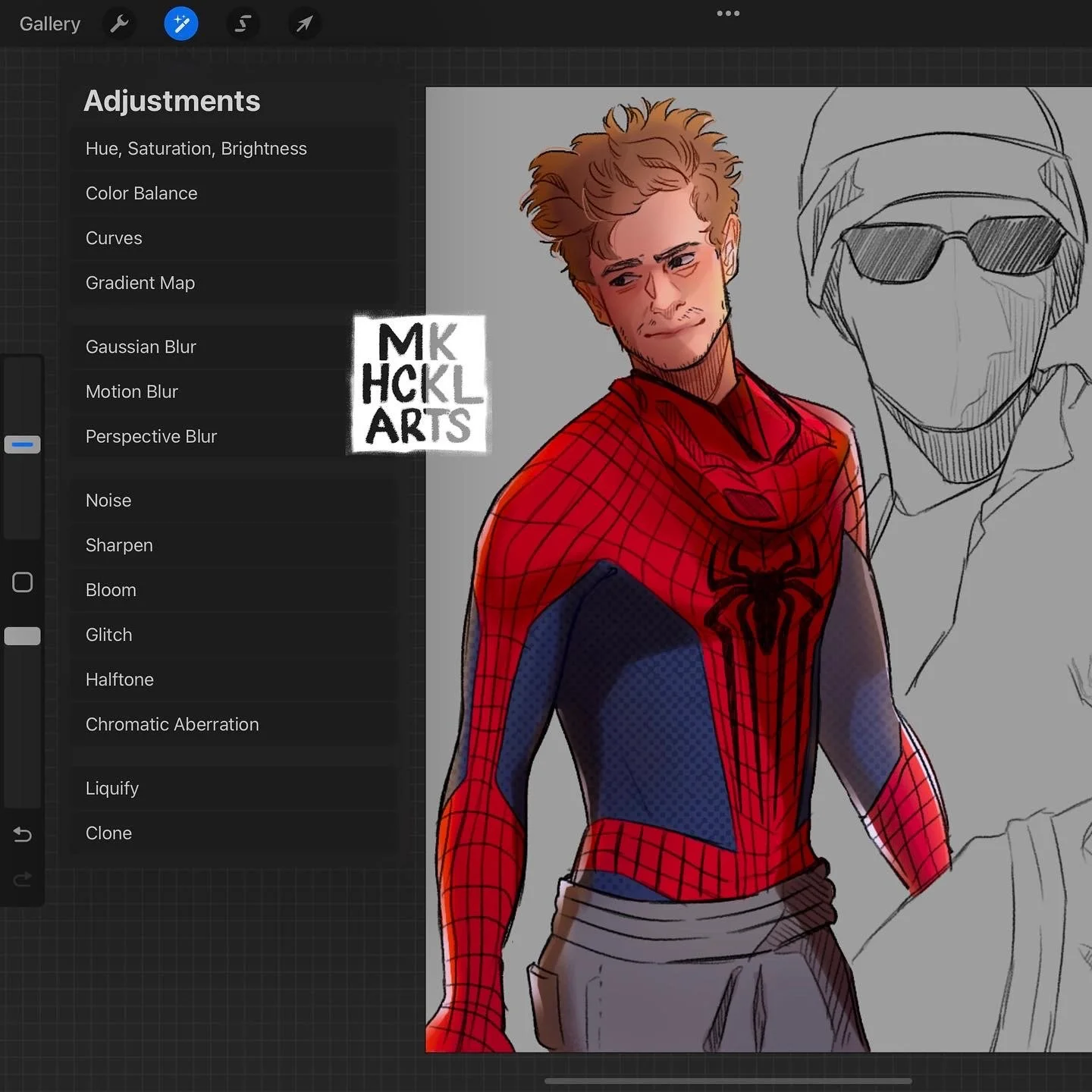
Task: Select the Transform arrow tool
Action: [304, 24]
